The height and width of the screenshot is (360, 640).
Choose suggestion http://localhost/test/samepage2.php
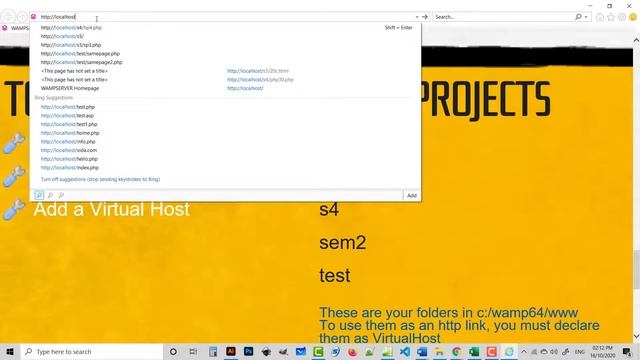[x=81, y=62]
